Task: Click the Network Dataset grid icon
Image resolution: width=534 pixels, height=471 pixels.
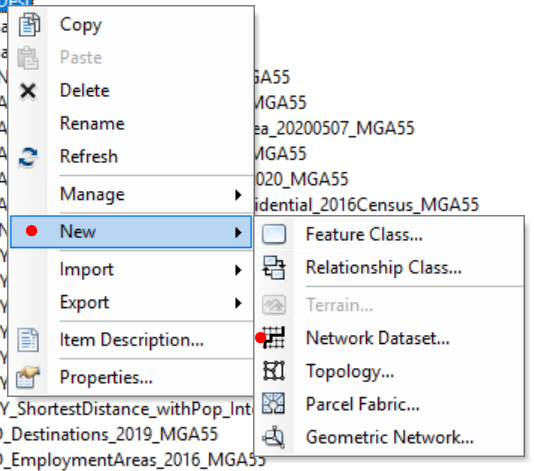Action: click(274, 337)
